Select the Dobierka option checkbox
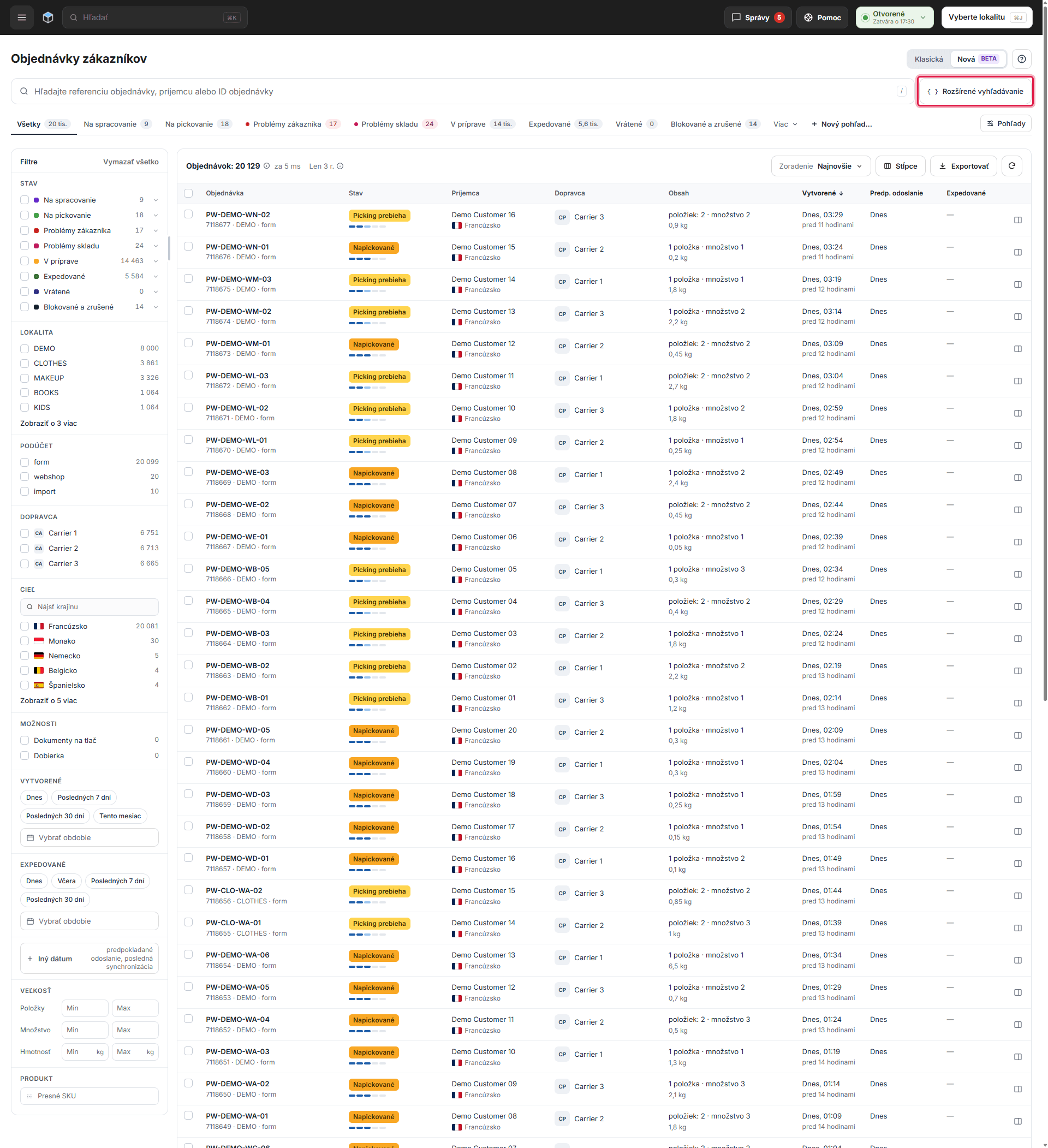Viewport: 1048px width, 1148px height. (x=25, y=756)
